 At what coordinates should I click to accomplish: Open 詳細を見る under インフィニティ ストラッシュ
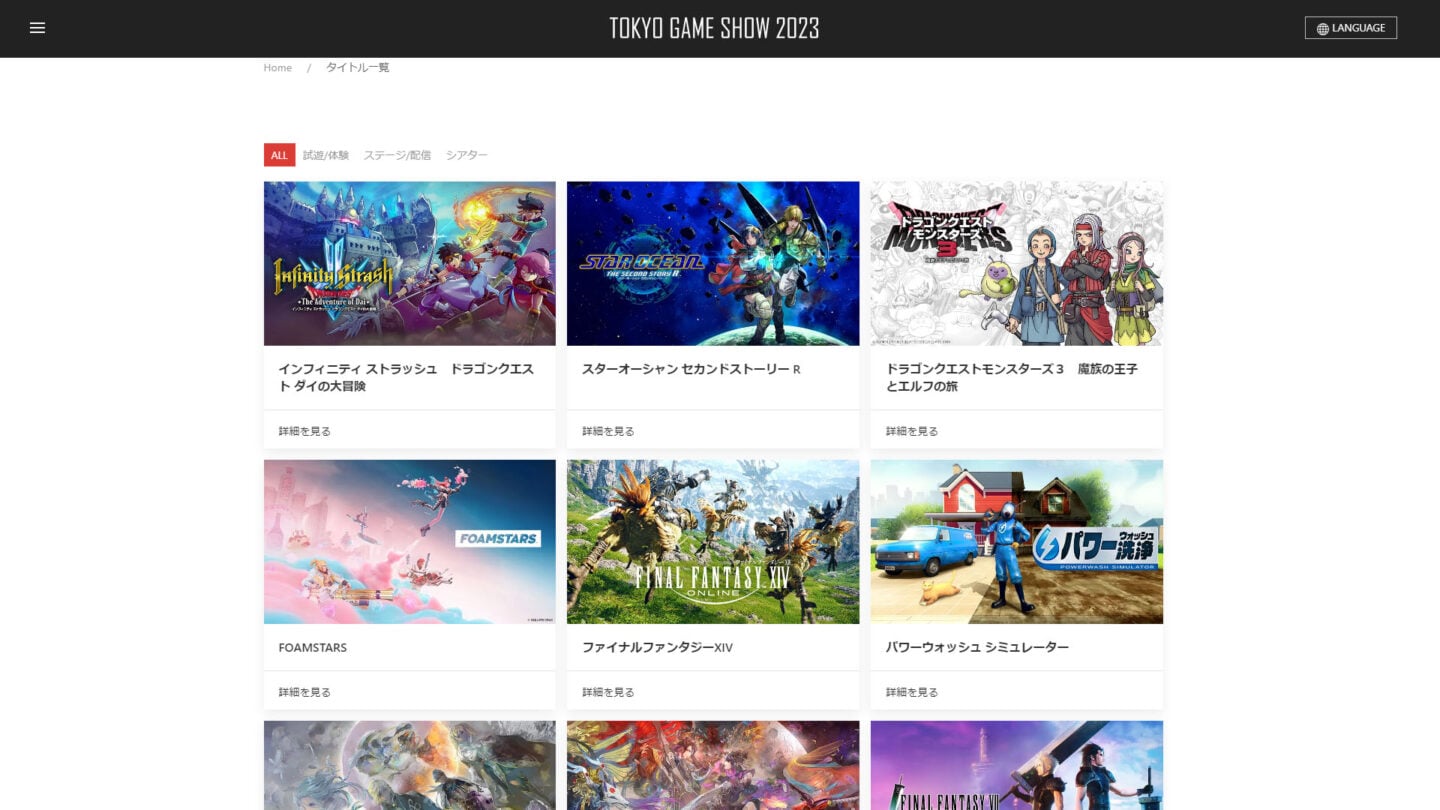pyautogui.click(x=303, y=430)
